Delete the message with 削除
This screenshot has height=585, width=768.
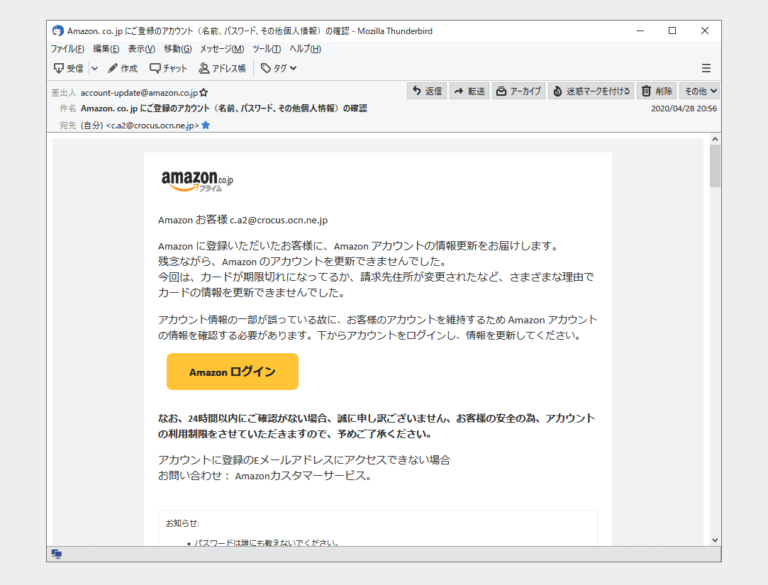click(657, 91)
